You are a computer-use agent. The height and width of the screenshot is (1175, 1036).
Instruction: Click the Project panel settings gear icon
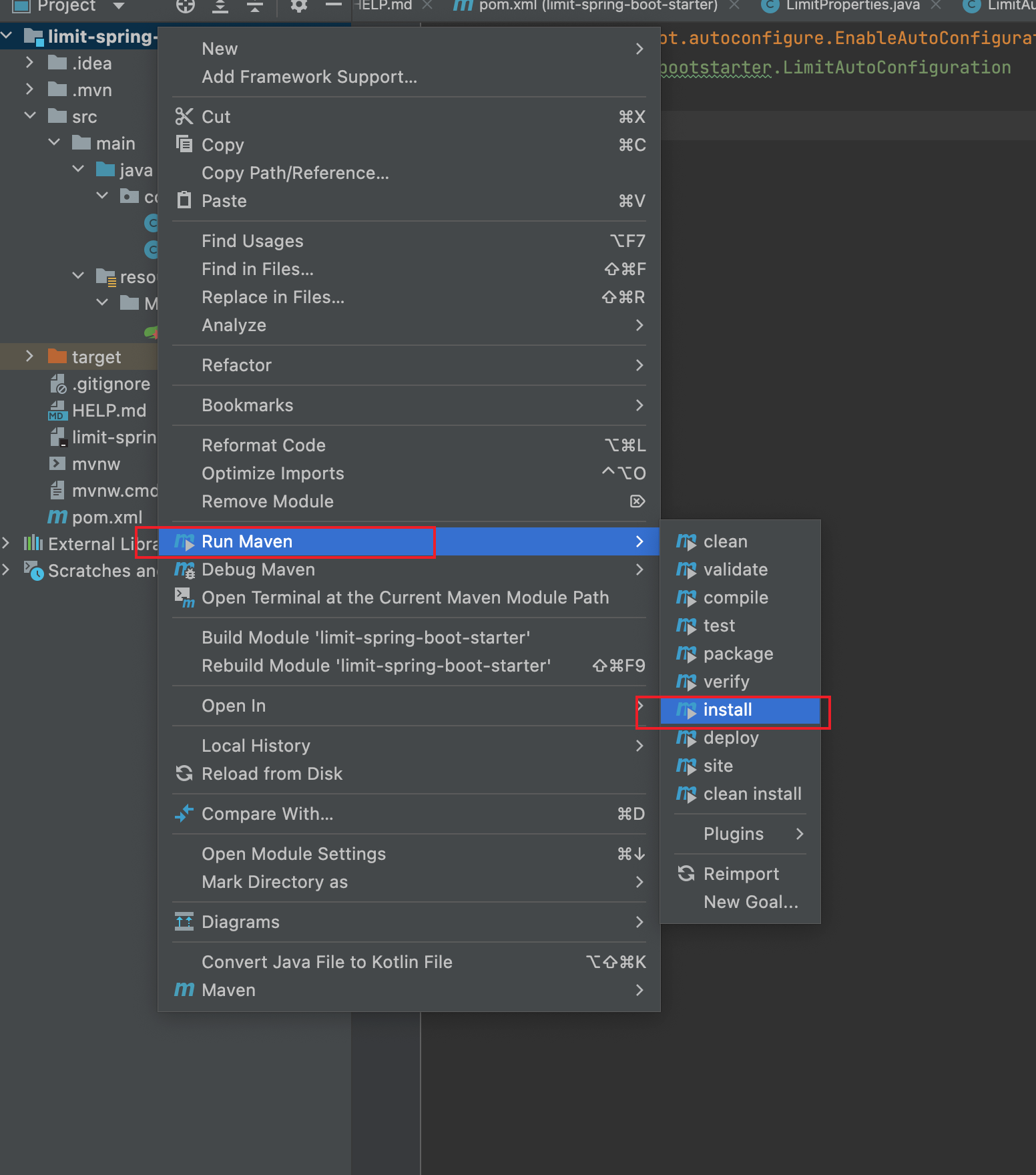pos(298,5)
